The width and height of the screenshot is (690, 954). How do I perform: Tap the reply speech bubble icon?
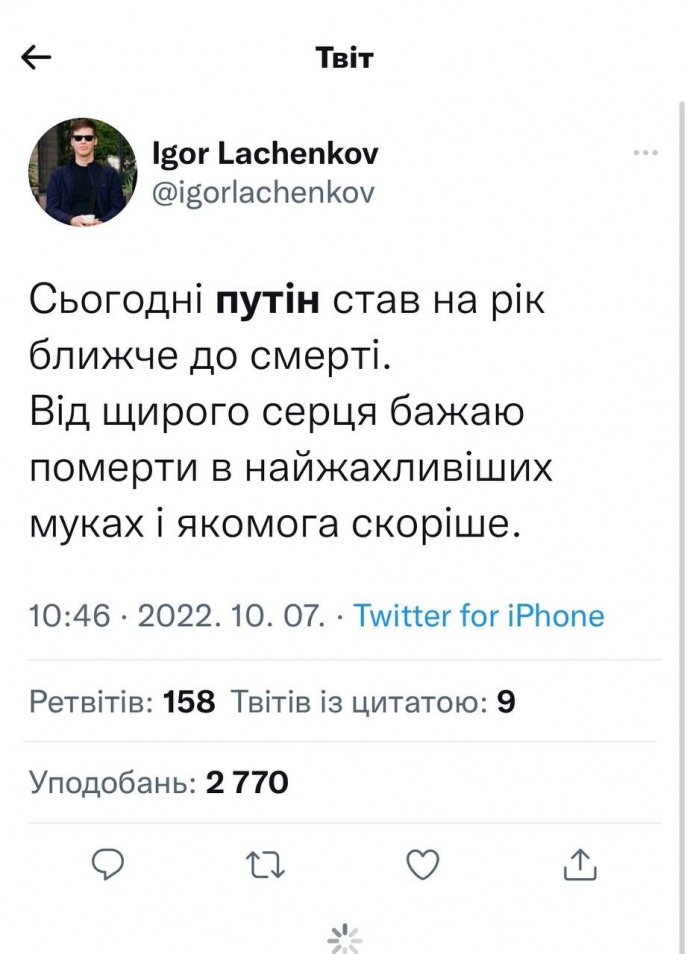coord(107,864)
